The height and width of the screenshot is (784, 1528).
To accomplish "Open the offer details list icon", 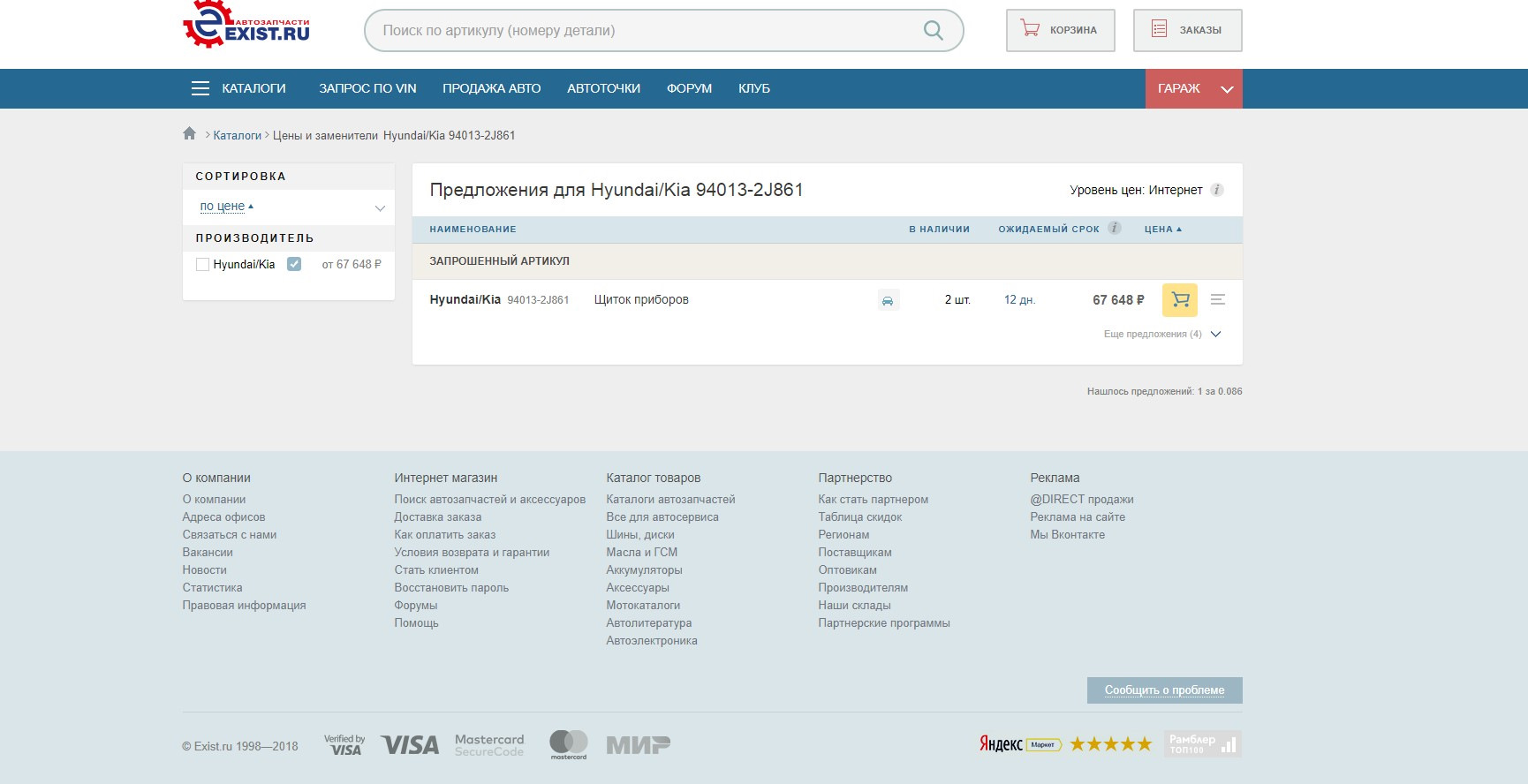I will coord(1218,300).
